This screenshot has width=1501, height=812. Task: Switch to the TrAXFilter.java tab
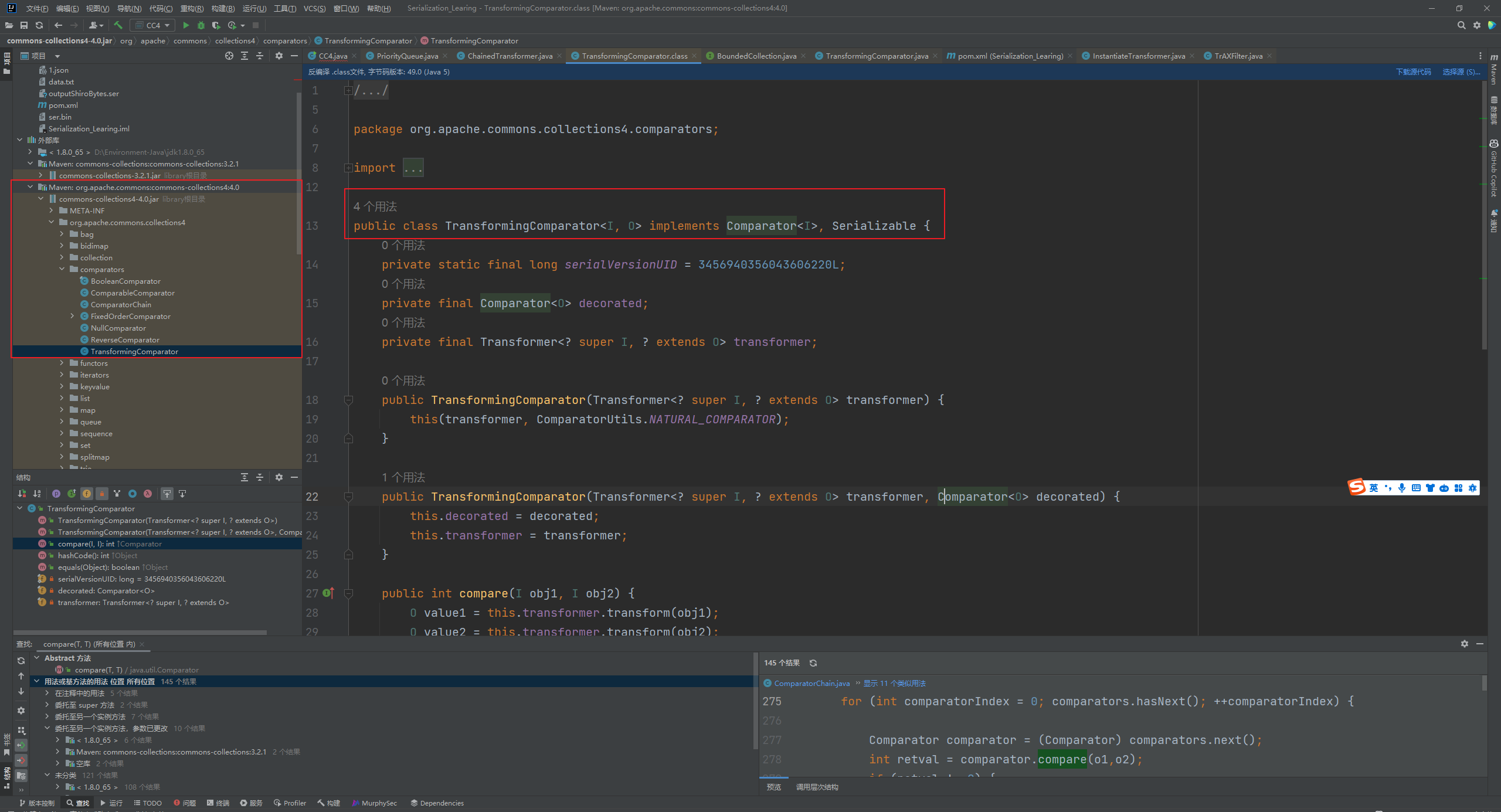tap(1238, 56)
